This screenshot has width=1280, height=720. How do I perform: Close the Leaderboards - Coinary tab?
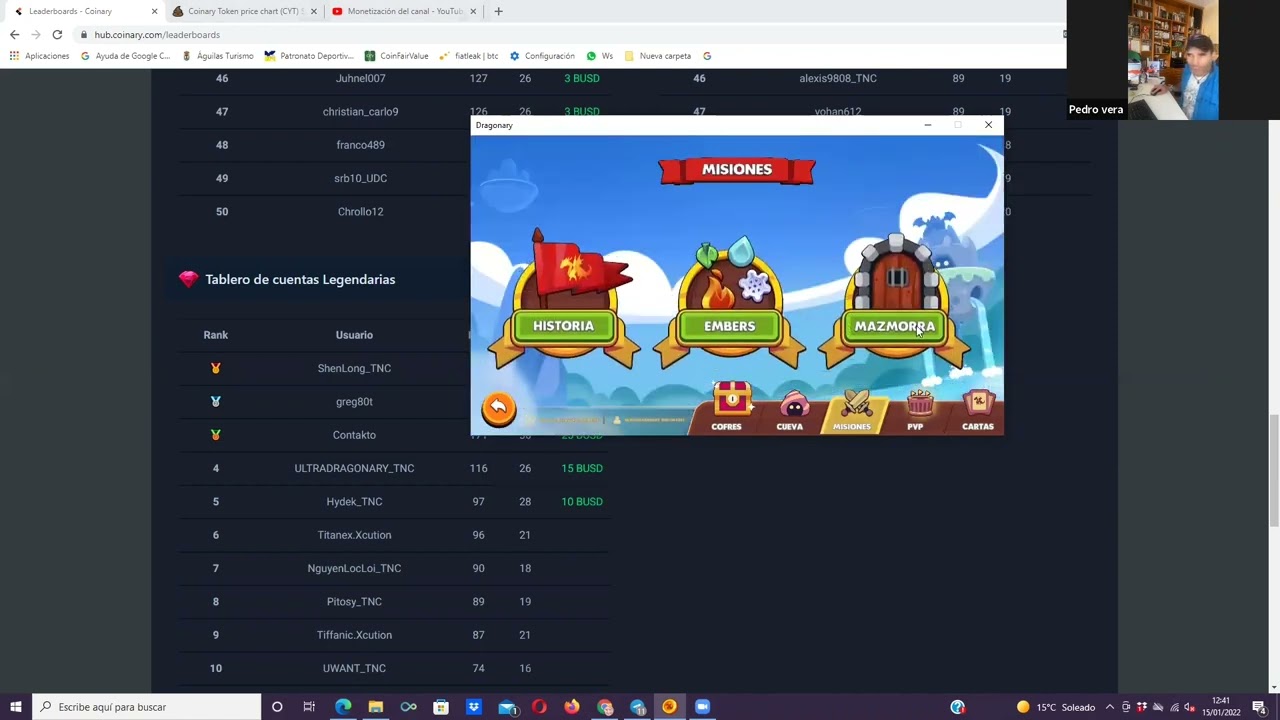click(x=154, y=11)
